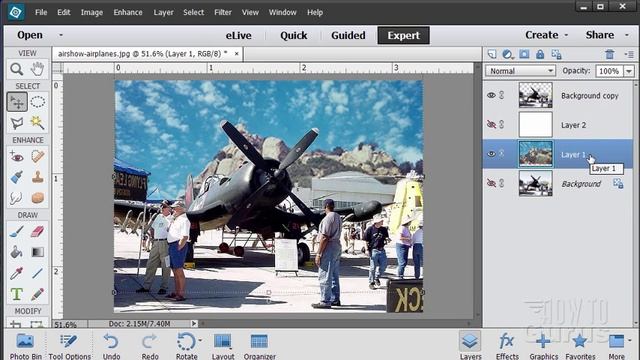Toggle link on Background layer
The width and height of the screenshot is (640, 360).
pyautogui.click(x=502, y=183)
